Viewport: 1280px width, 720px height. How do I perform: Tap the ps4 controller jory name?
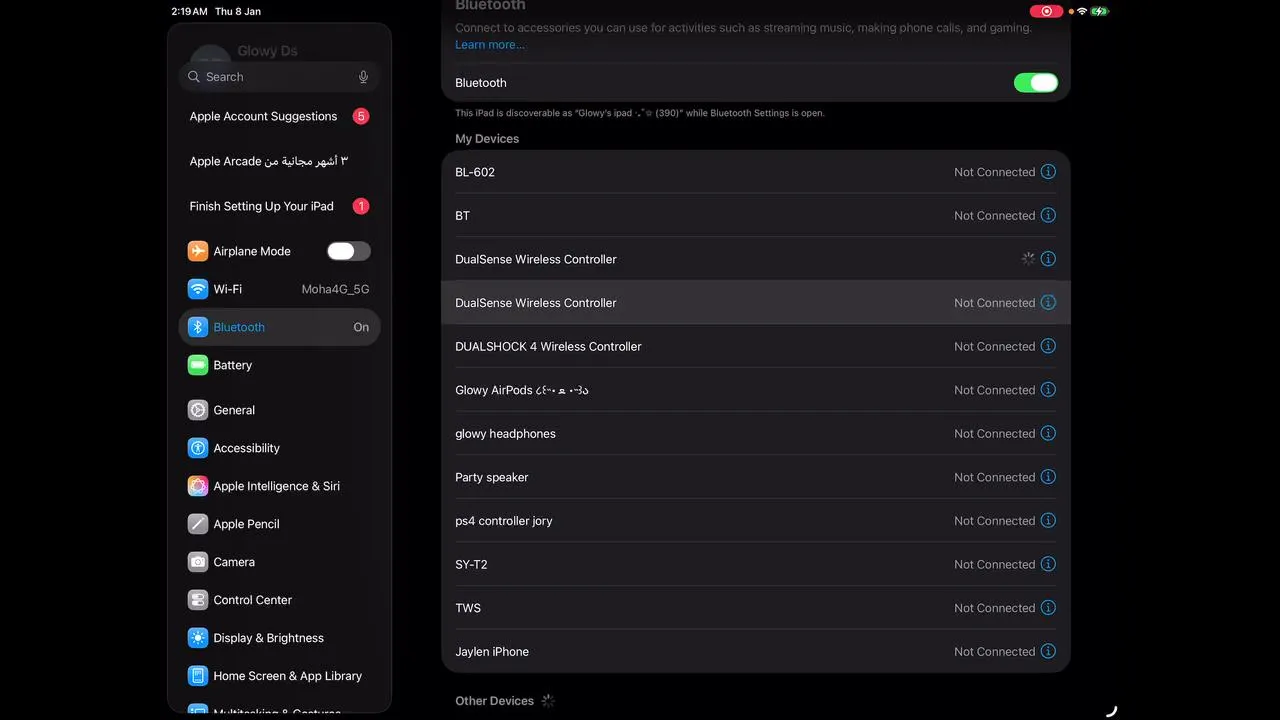tap(504, 521)
